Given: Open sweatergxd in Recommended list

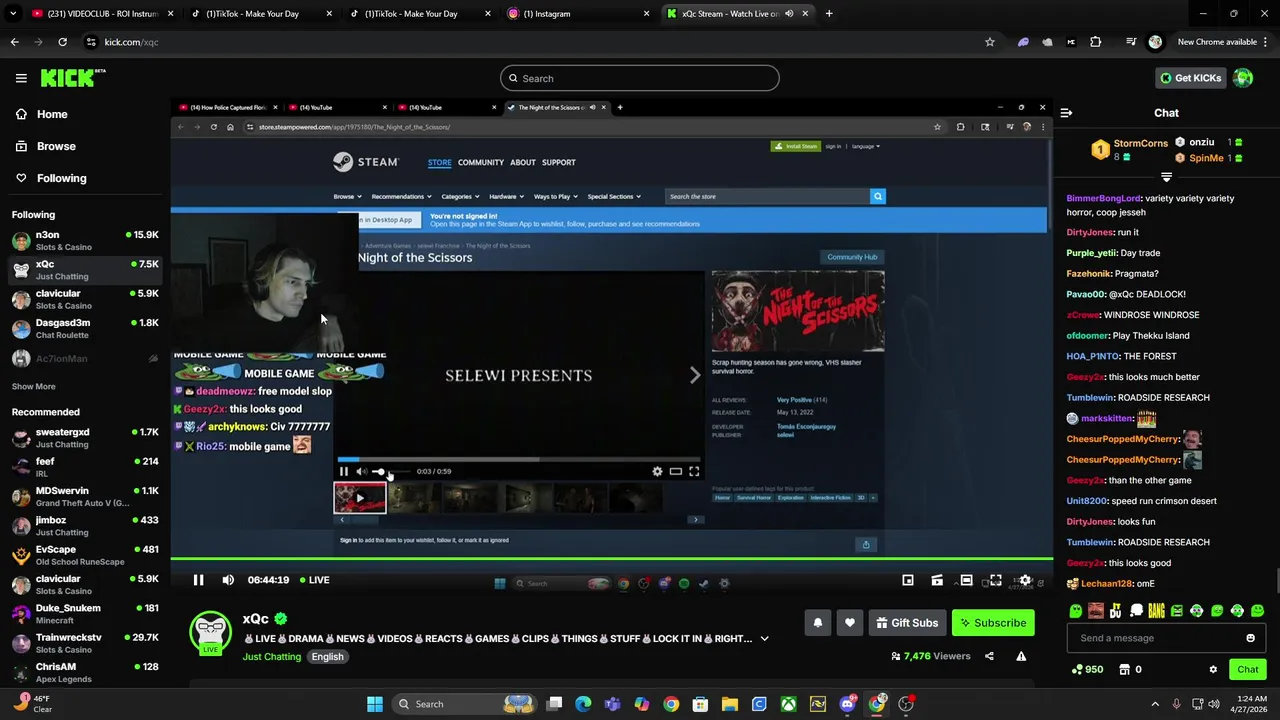Looking at the screenshot, I should click(x=85, y=438).
